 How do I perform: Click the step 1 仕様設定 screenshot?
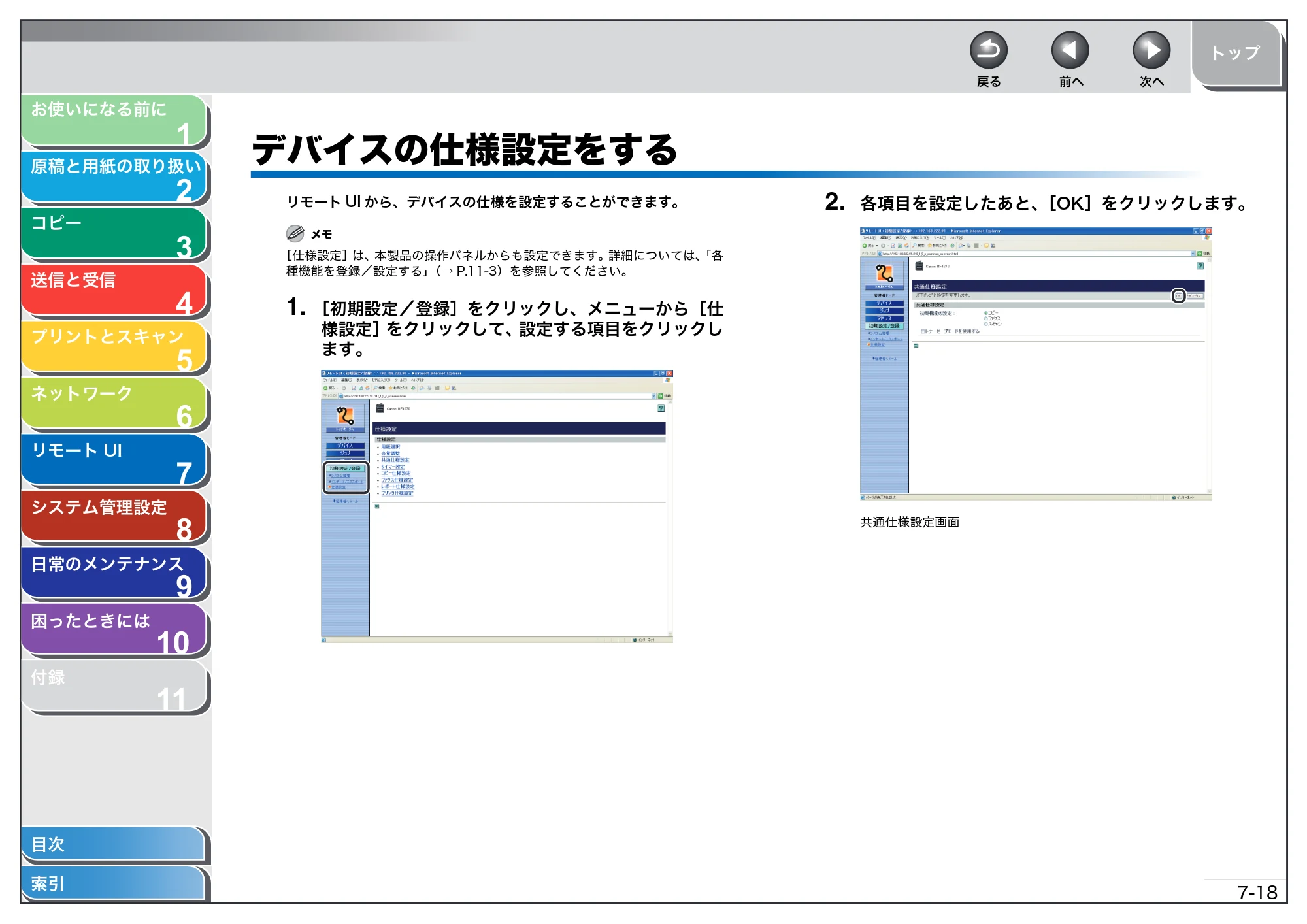[497, 506]
